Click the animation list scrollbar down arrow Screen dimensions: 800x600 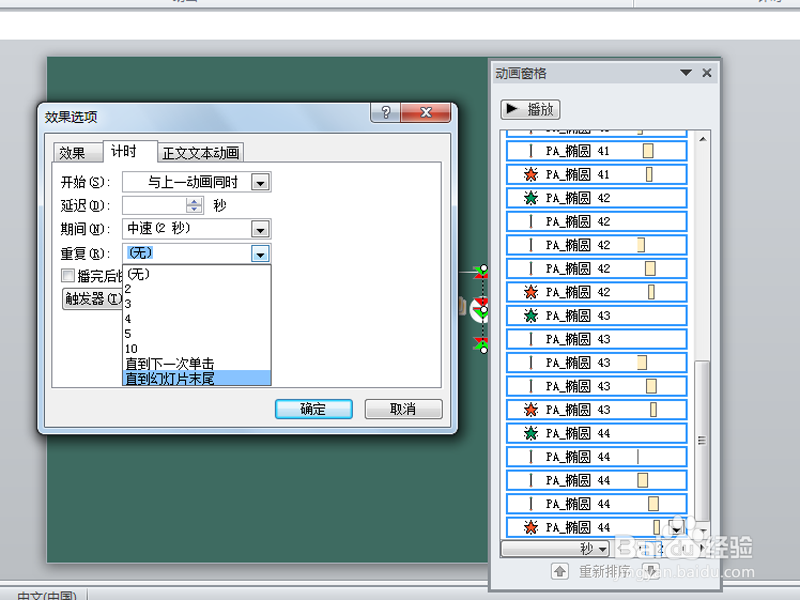703,531
